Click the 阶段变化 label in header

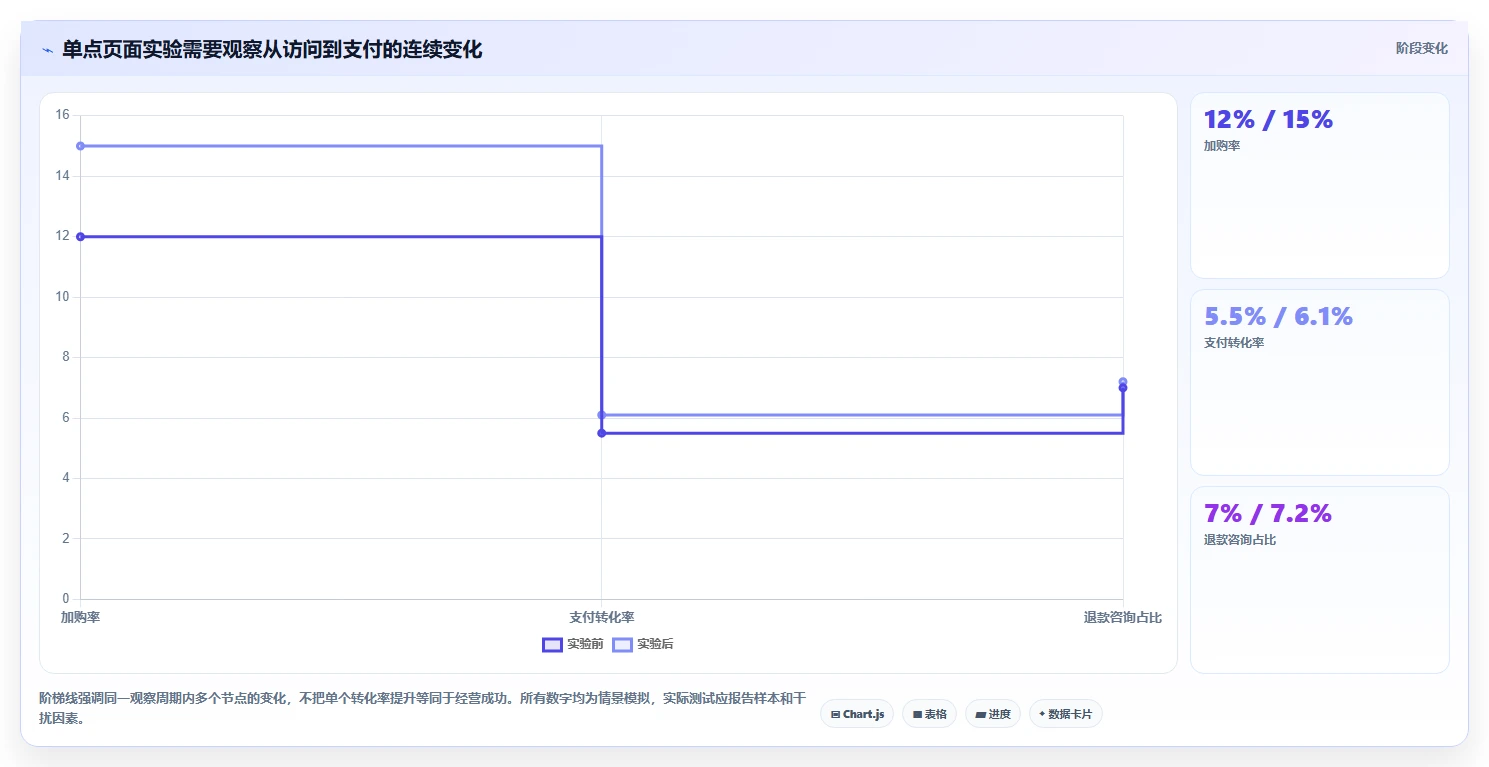[1421, 48]
